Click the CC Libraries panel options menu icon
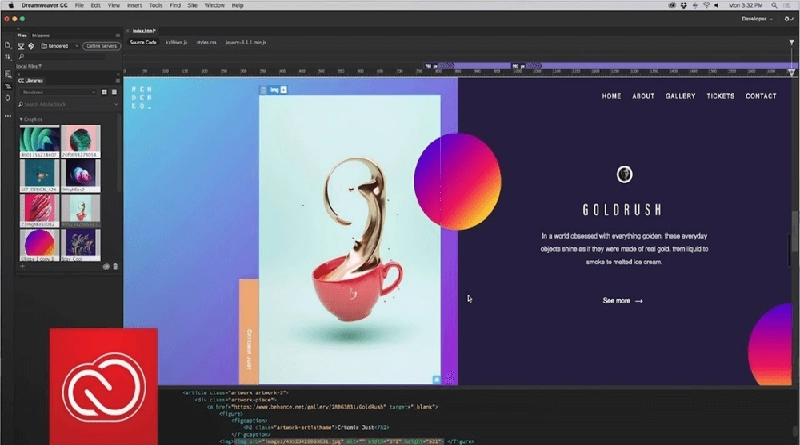This screenshot has height=445, width=800. click(x=116, y=80)
